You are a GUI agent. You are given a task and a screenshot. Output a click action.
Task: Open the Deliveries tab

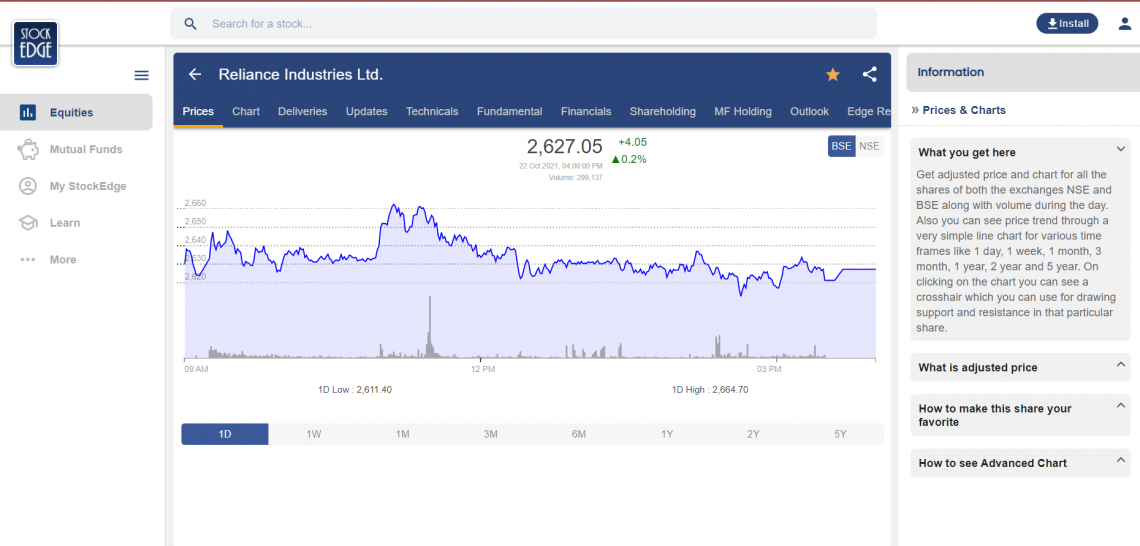pos(302,111)
